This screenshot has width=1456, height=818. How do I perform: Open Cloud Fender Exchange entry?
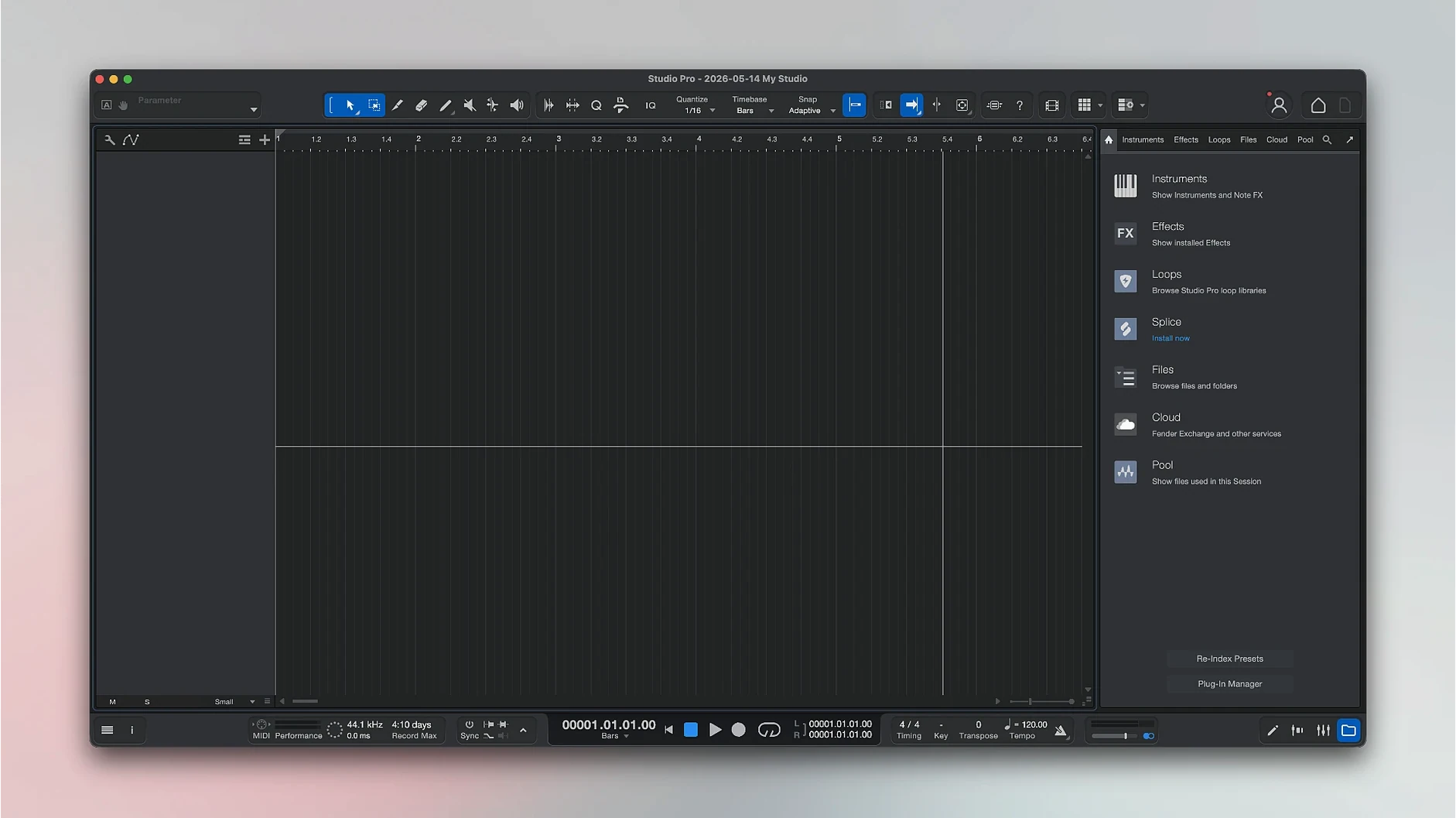(1229, 425)
